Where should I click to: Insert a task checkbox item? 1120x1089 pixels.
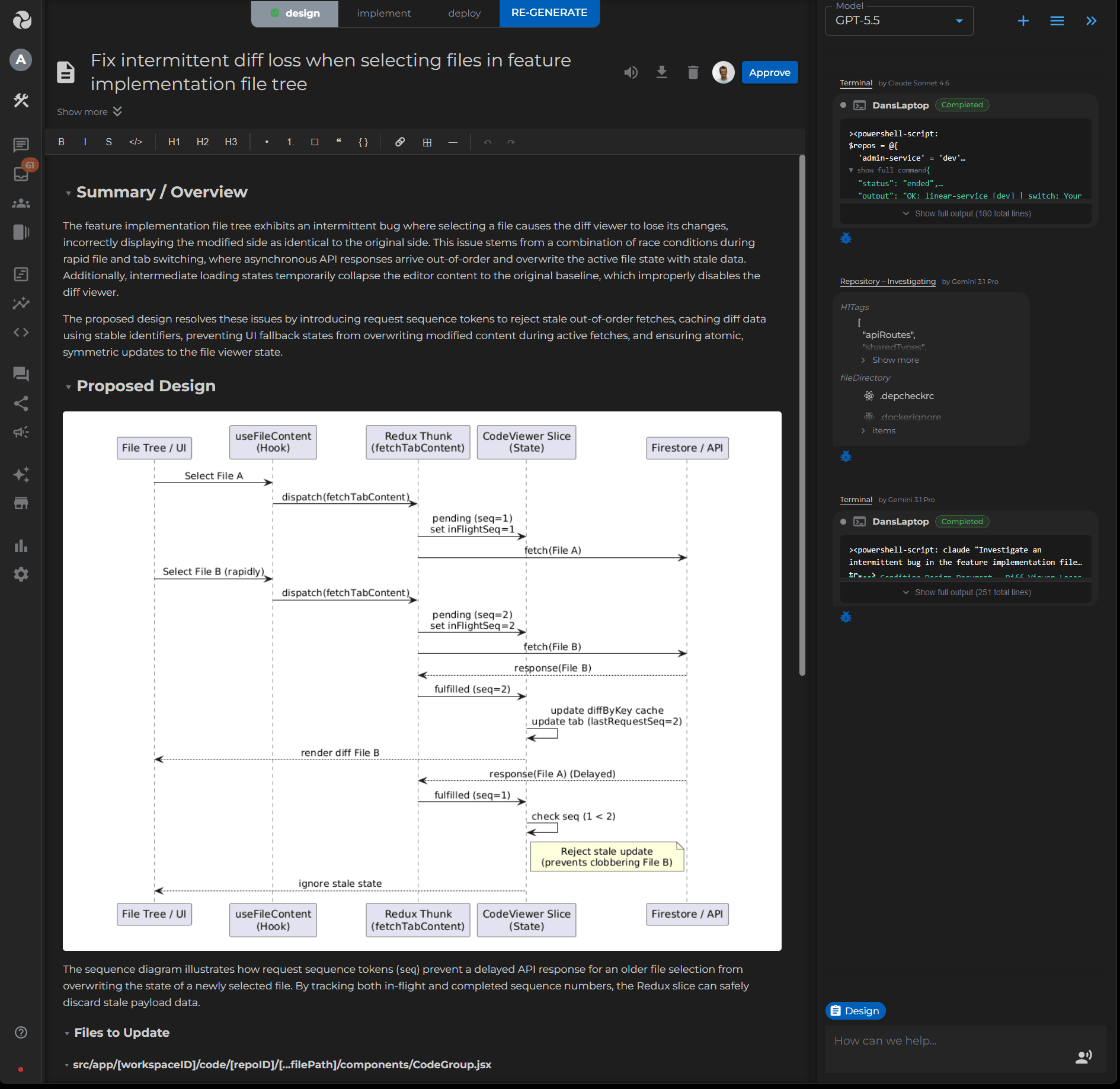[x=315, y=142]
